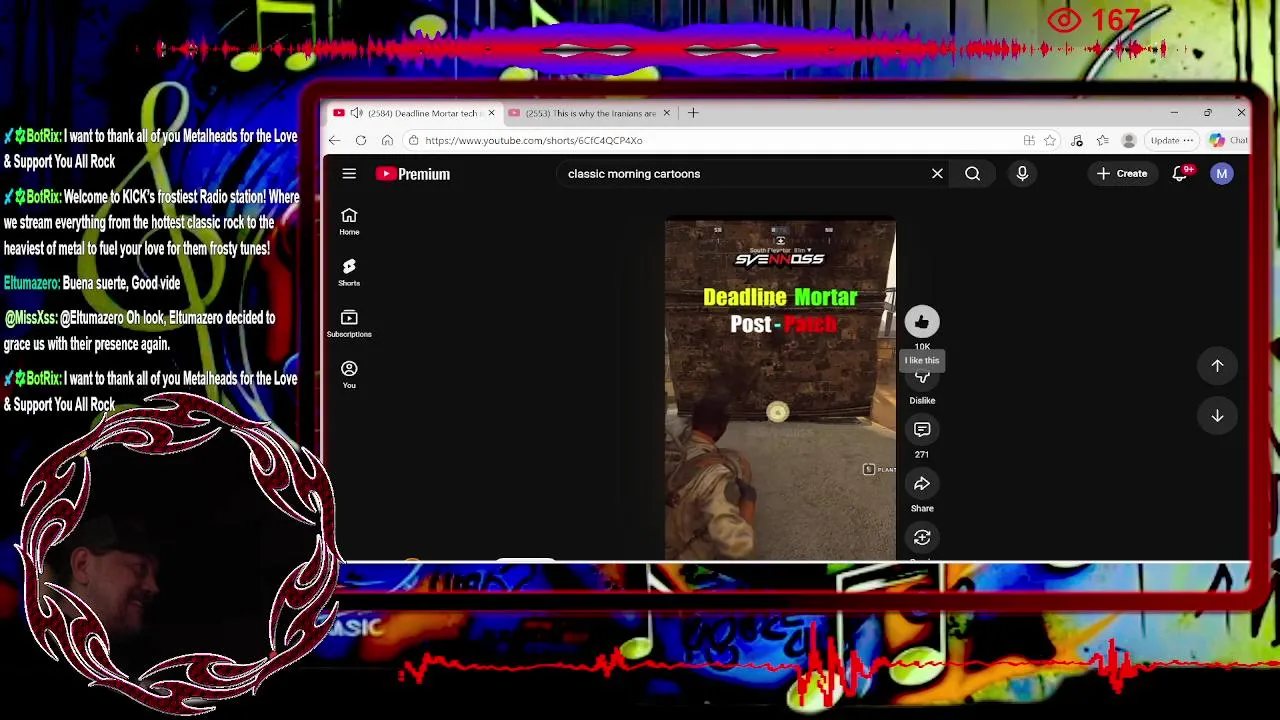The height and width of the screenshot is (720, 1280).
Task: Open the M account avatar menu
Action: pyautogui.click(x=1221, y=174)
